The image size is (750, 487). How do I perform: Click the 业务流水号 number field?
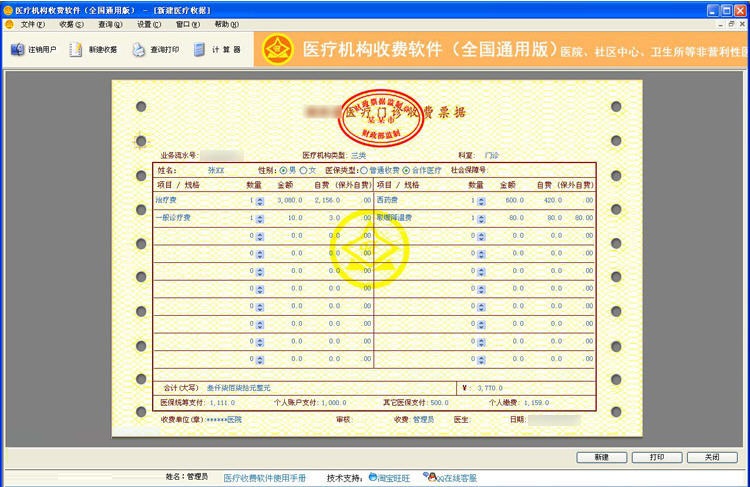[222, 155]
